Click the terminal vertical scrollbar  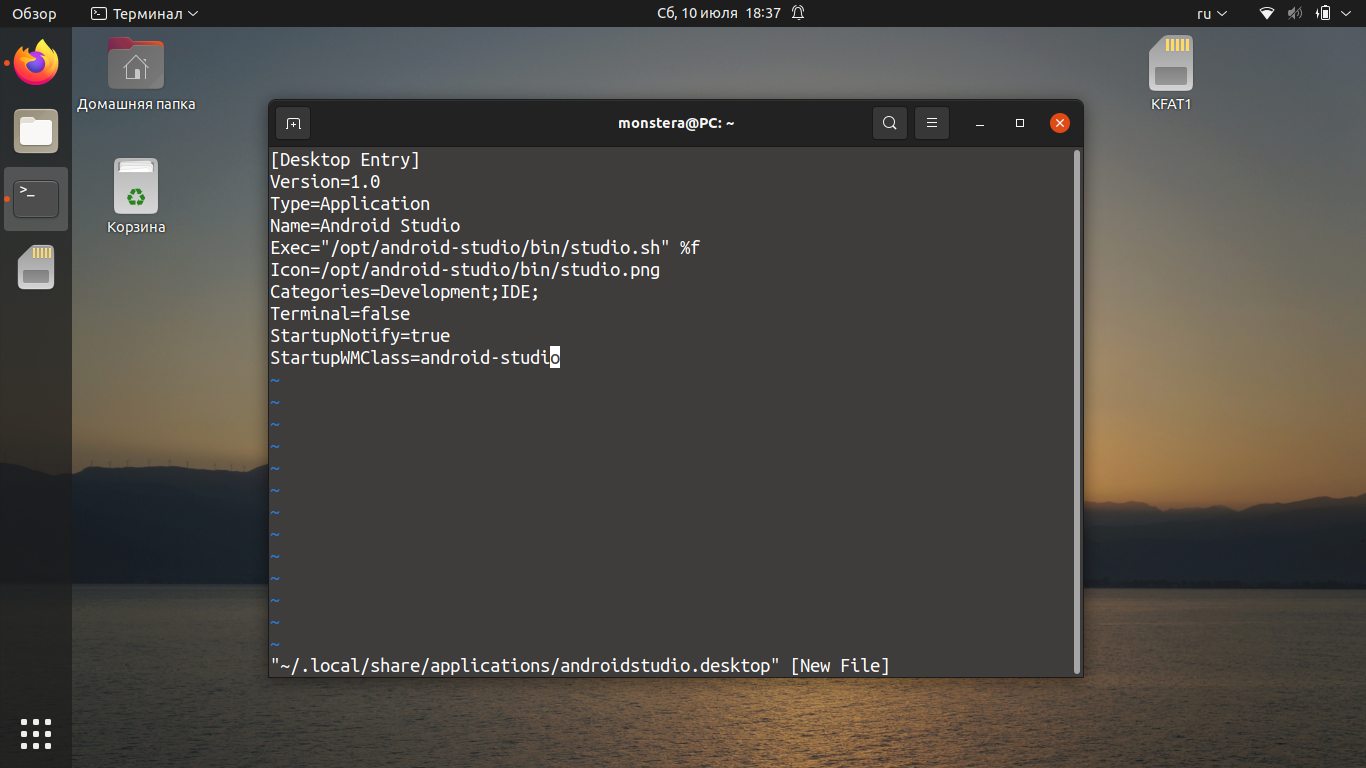pos(1077,411)
